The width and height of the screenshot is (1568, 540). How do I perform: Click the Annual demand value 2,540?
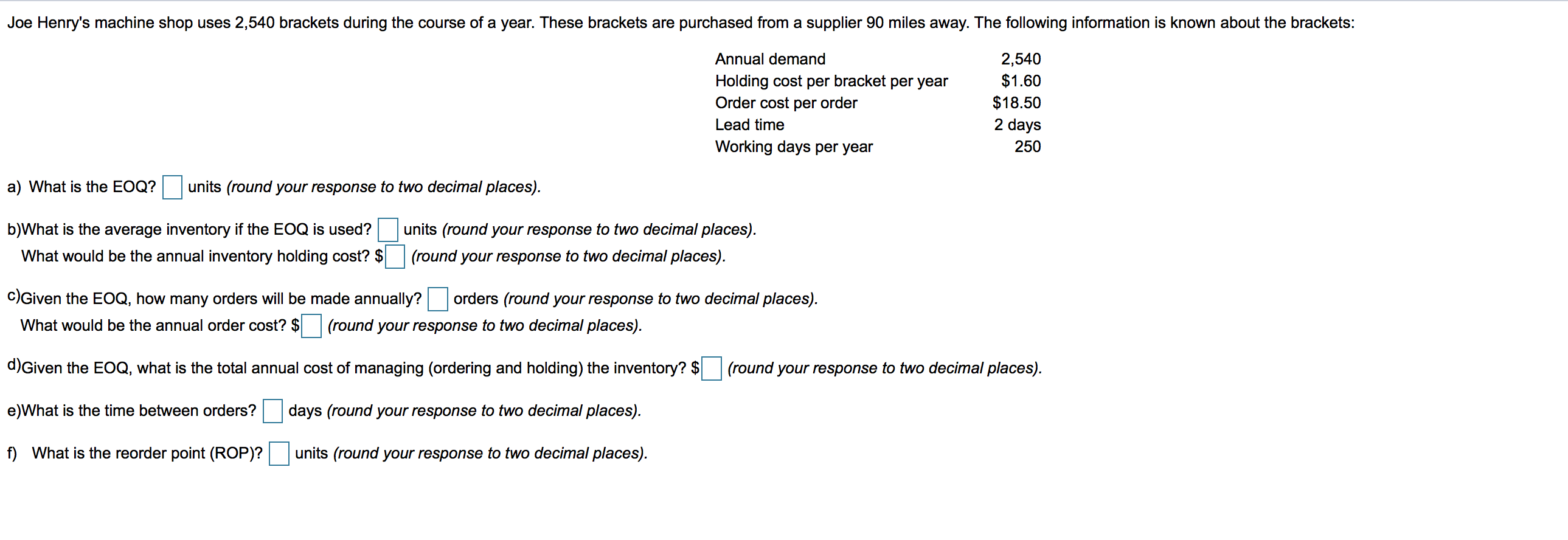pos(1021,59)
